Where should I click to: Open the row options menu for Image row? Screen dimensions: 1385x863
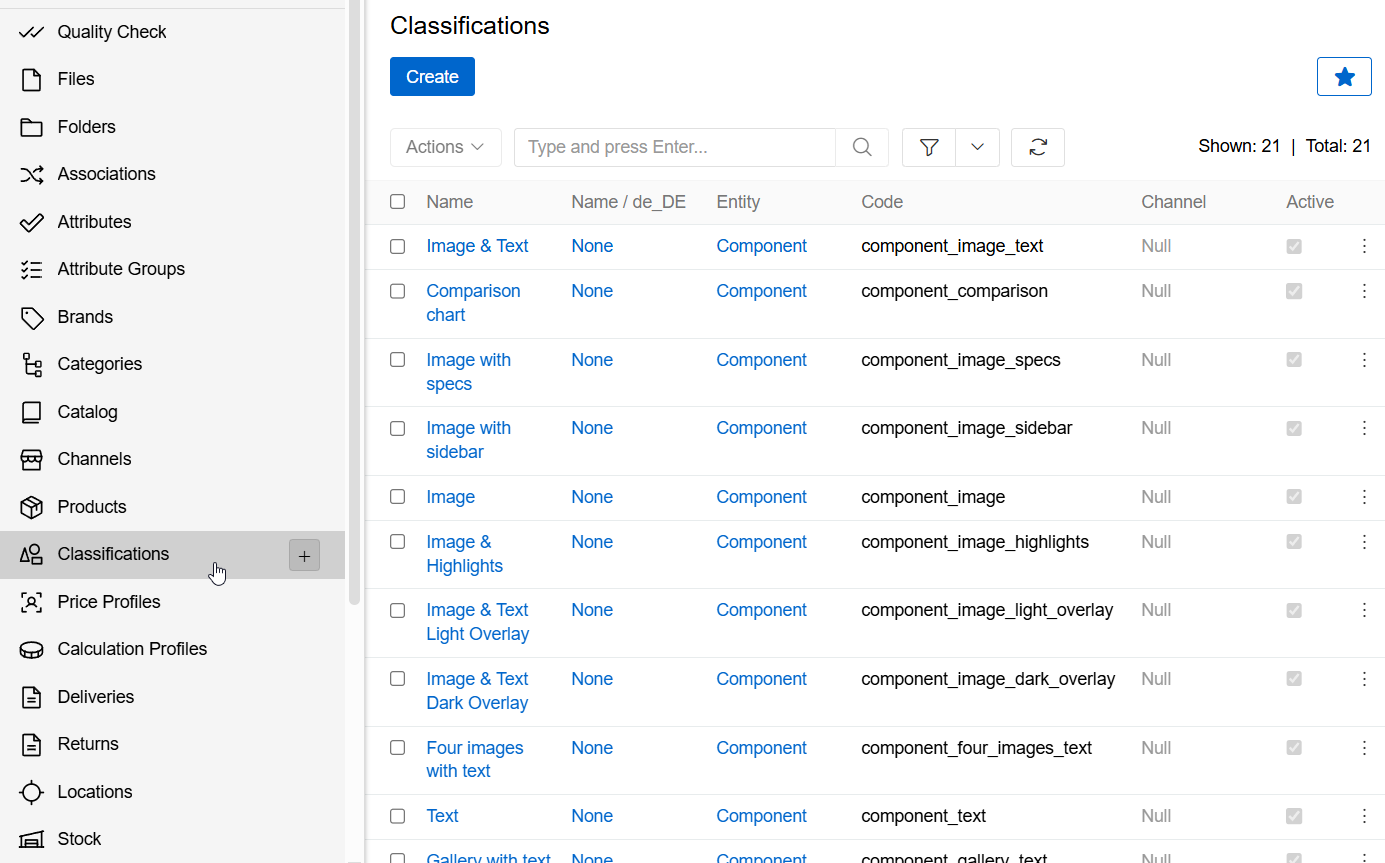pos(1365,497)
